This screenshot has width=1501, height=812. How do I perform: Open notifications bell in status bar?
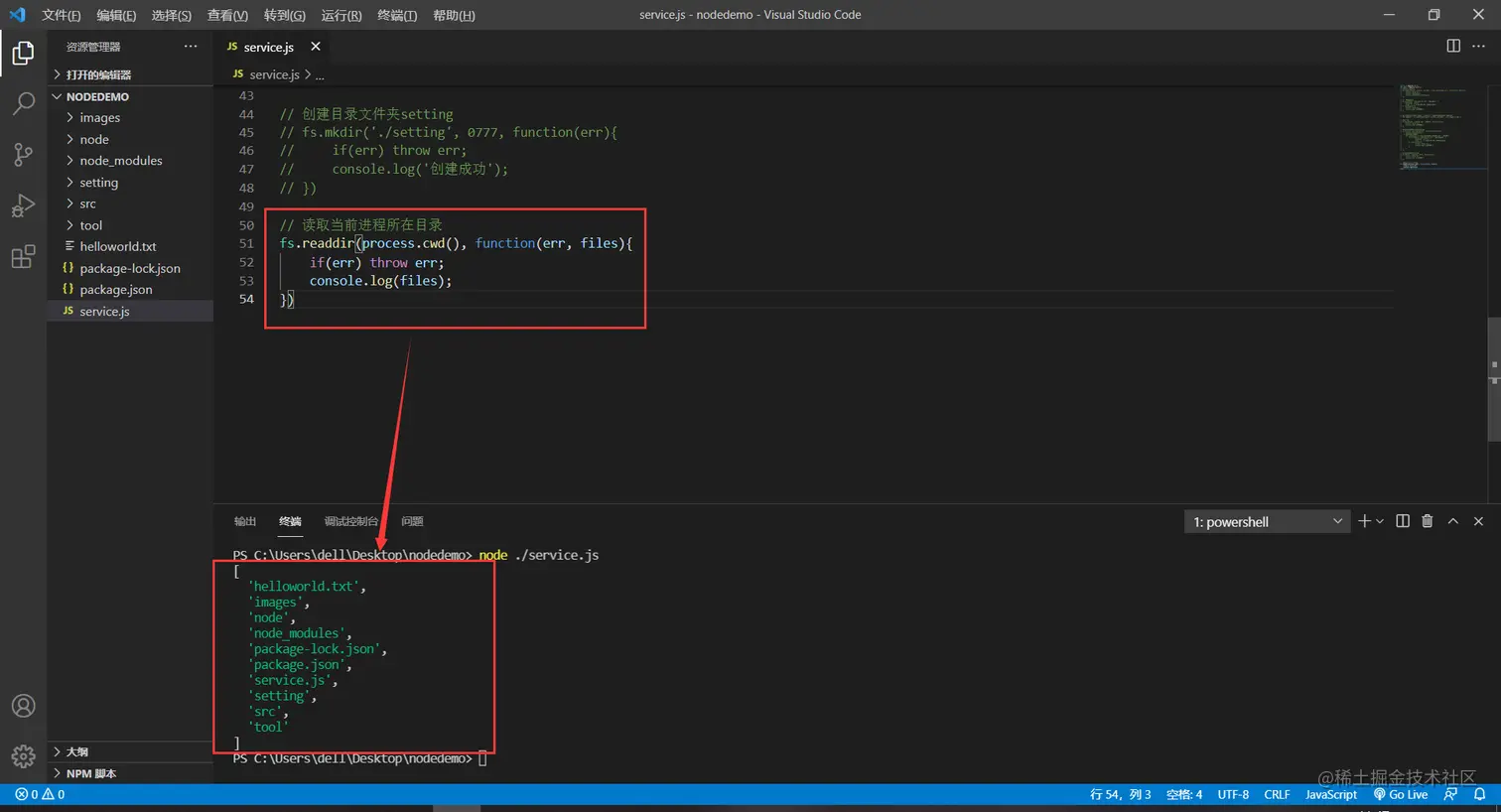coord(1479,794)
